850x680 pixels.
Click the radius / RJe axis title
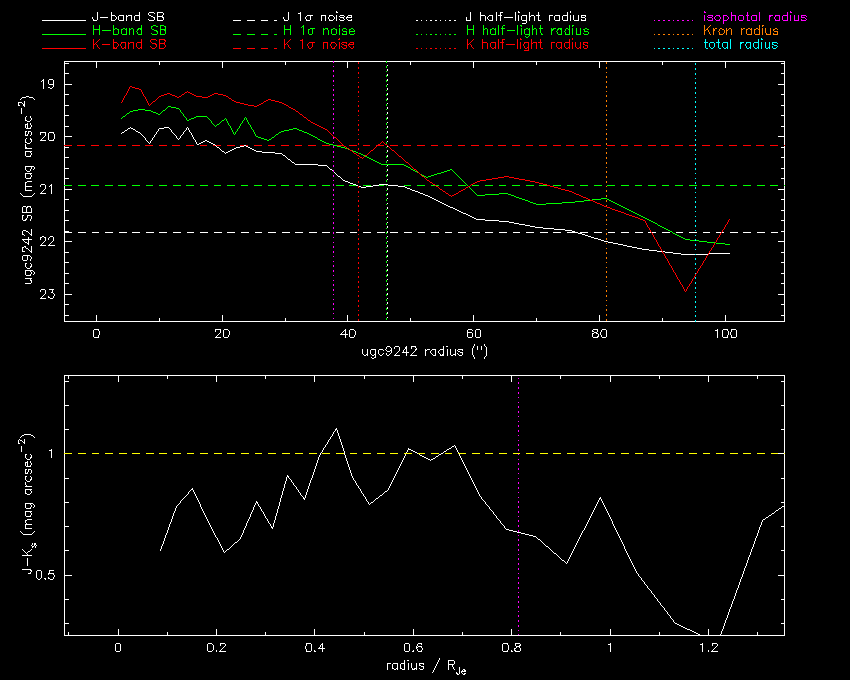[426, 666]
